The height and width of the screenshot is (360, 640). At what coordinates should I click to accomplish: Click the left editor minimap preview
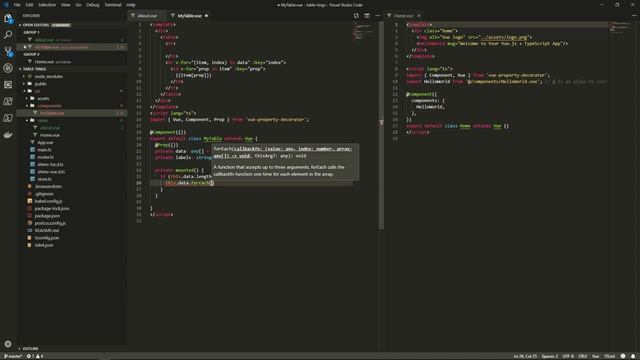pos(363,31)
